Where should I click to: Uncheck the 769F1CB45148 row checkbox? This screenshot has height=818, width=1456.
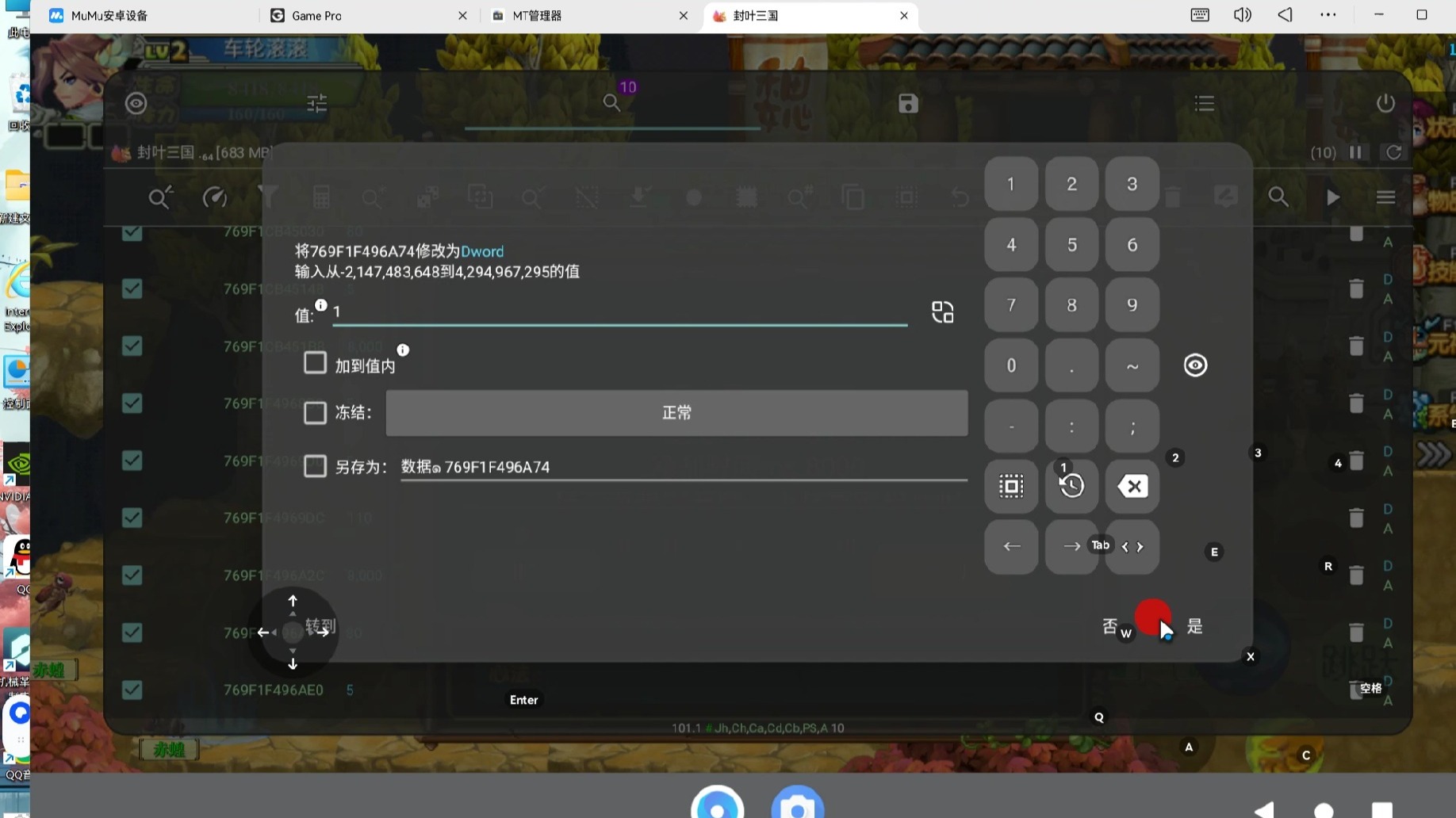[132, 289]
